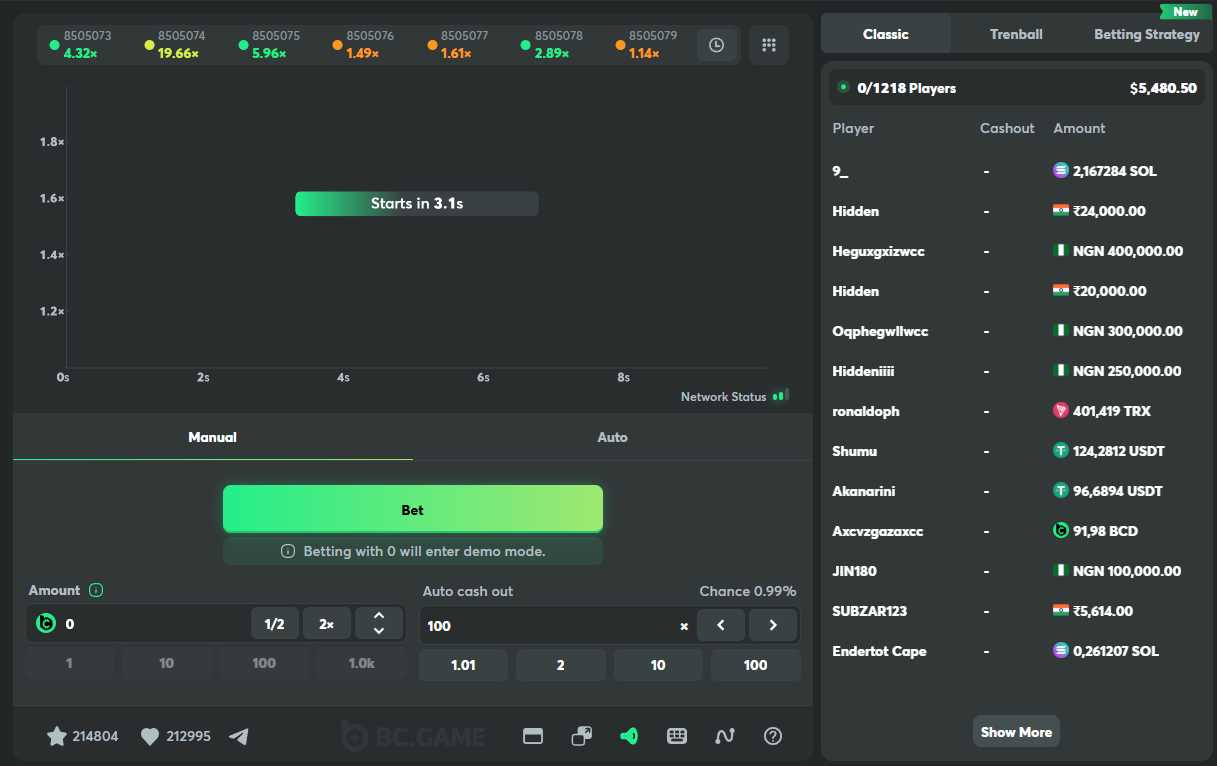
Task: Open round 8505078 result 2.89×
Action: click(x=552, y=45)
